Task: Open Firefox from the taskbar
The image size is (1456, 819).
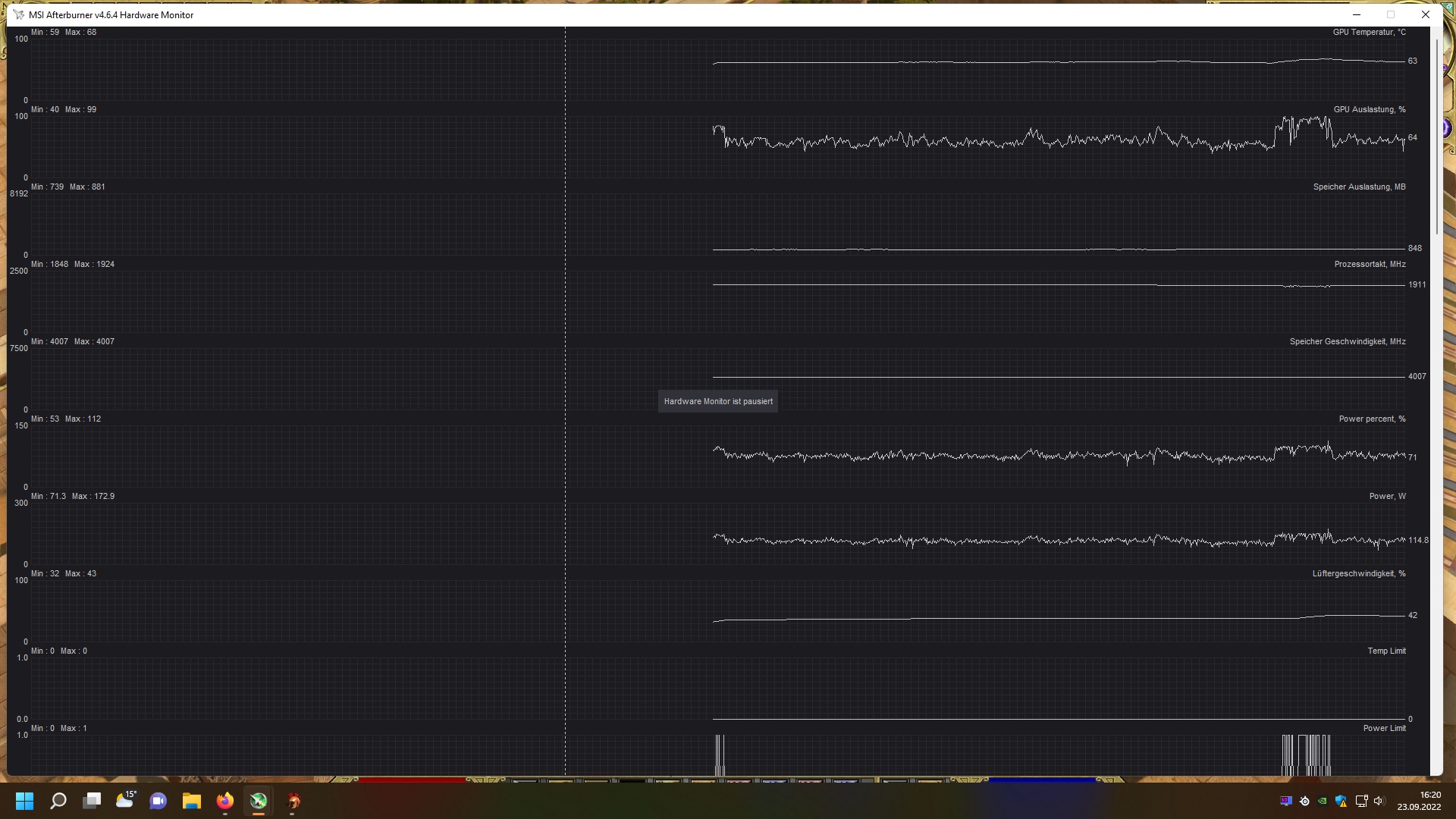Action: pos(225,801)
